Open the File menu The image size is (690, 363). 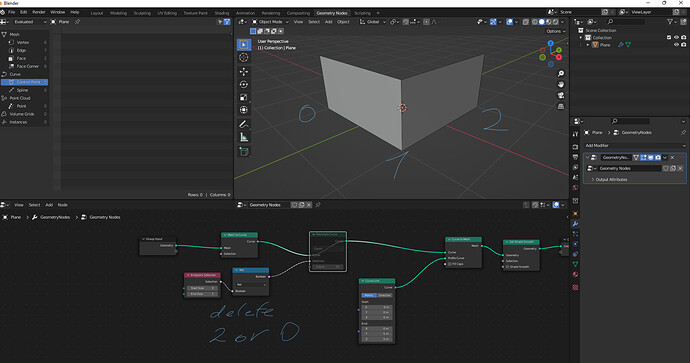(11, 12)
